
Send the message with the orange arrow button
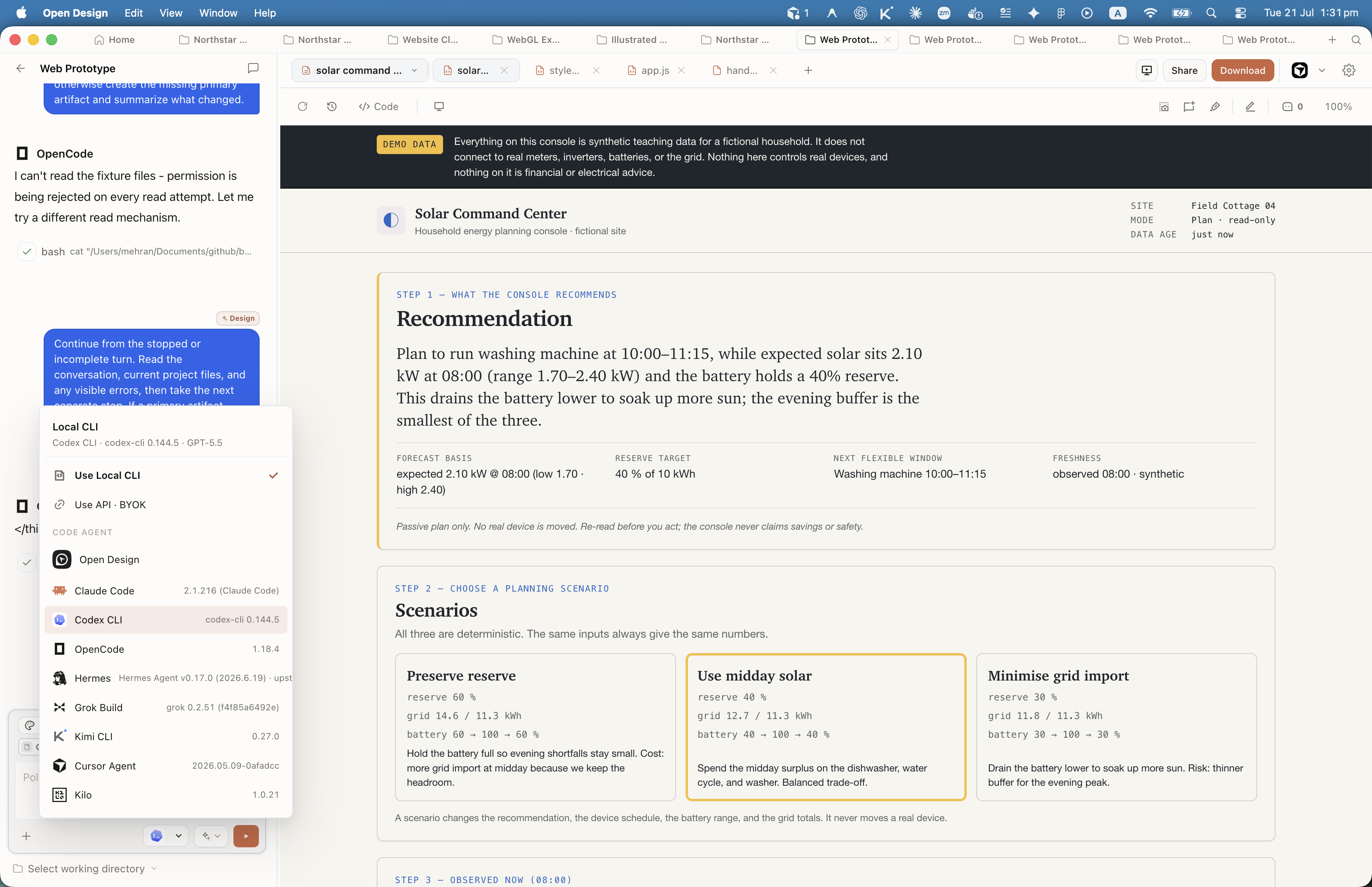[x=246, y=836]
